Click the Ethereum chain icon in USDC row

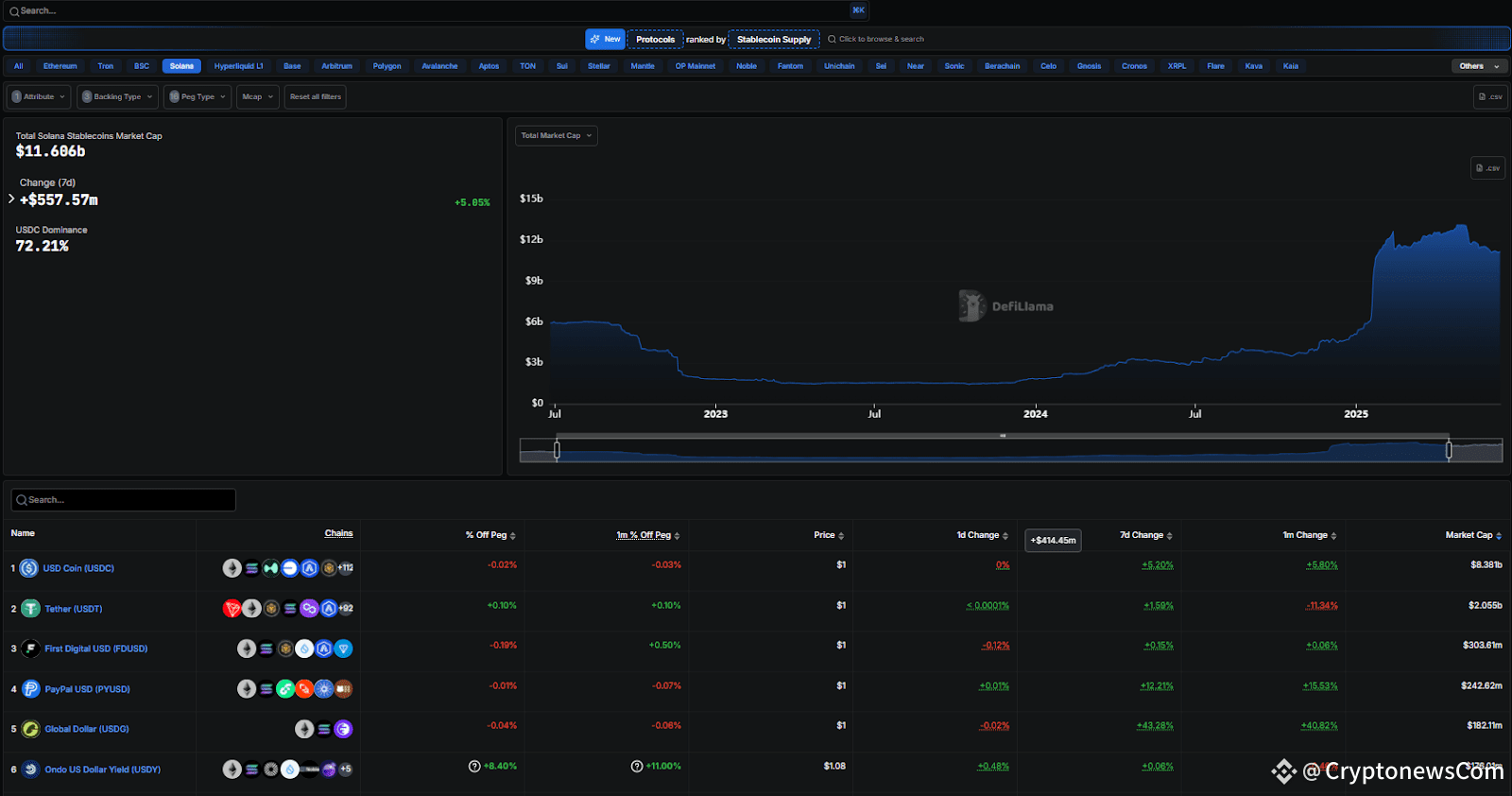point(232,568)
